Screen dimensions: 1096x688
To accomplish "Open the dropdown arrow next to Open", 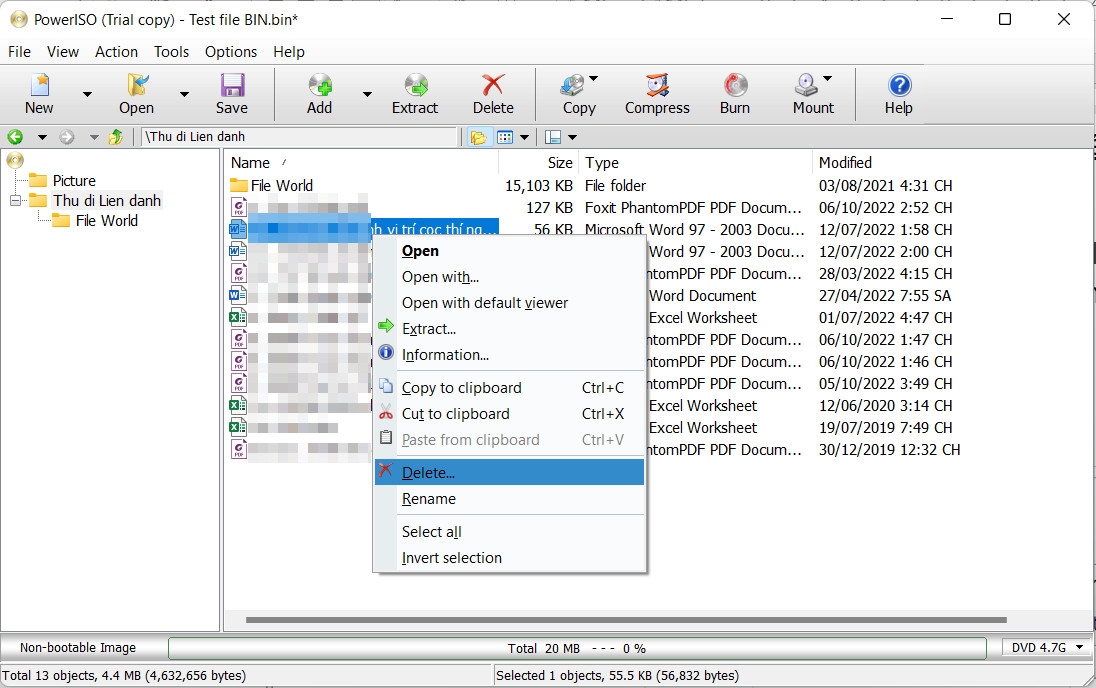I will point(185,94).
